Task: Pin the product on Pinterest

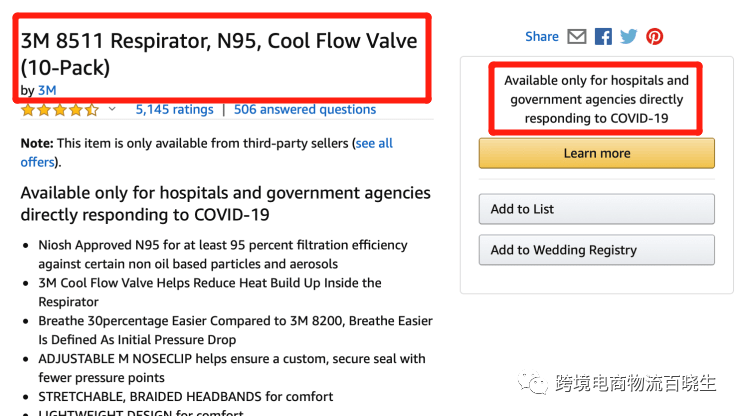Action: click(x=654, y=37)
